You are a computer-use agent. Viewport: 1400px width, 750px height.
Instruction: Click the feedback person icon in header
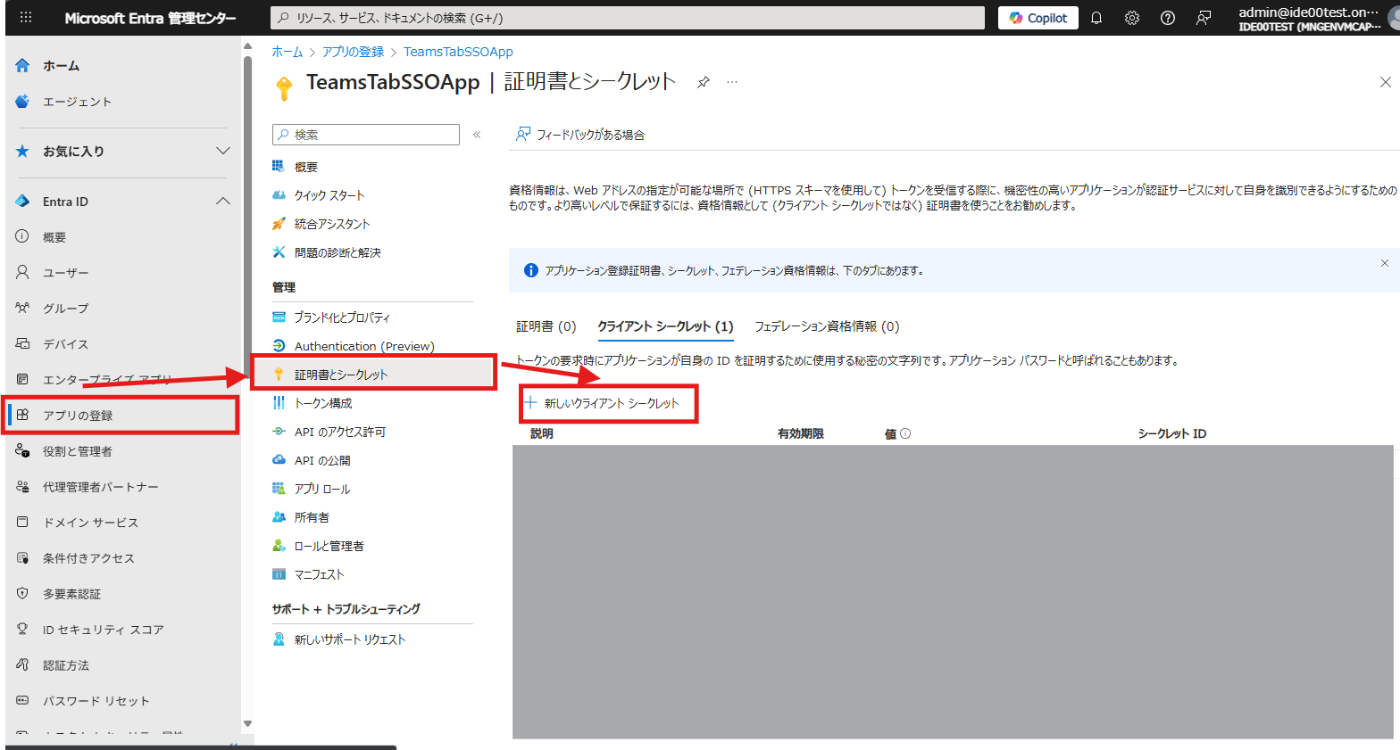(x=1203, y=18)
